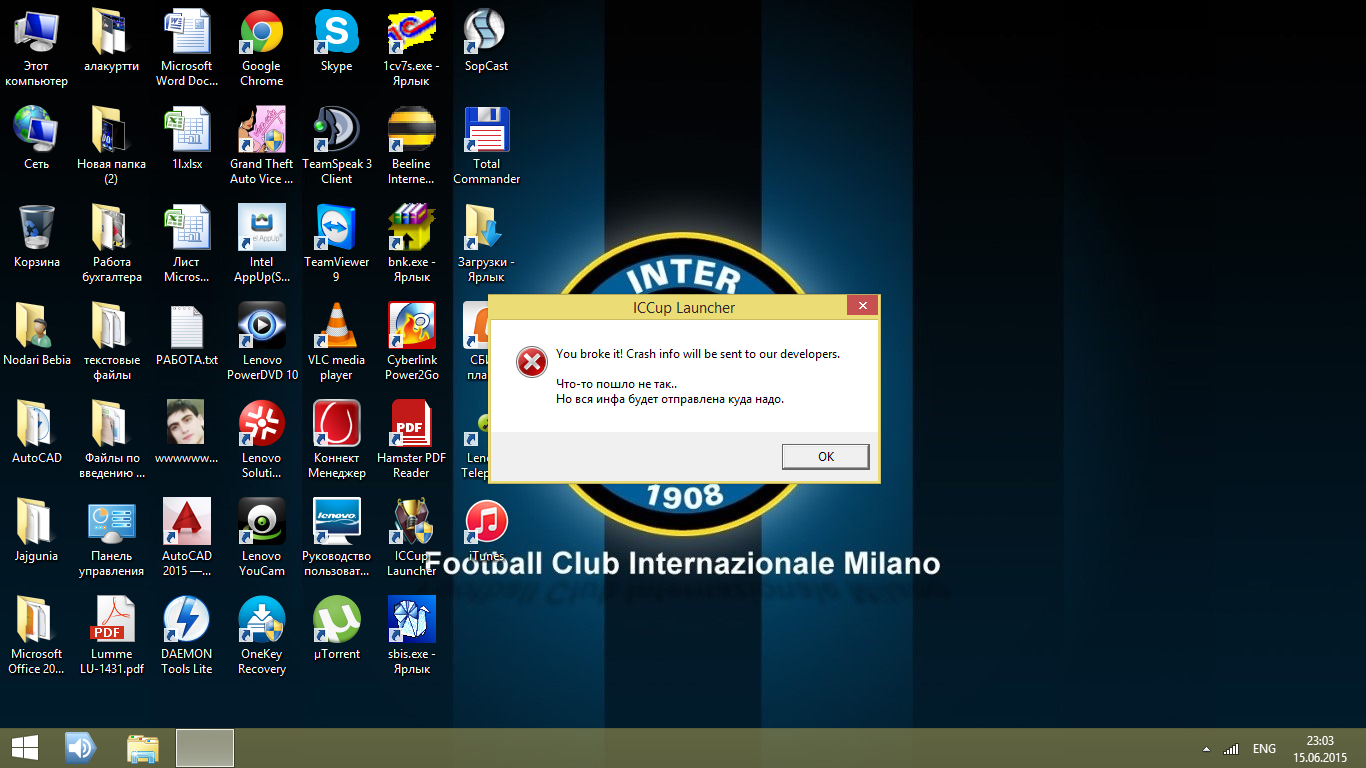Select the Intel AppUp shortcut
The image size is (1366, 768).
tap(261, 244)
